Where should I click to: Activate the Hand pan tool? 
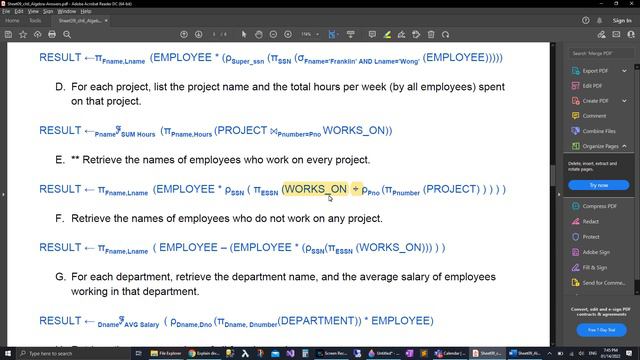tap(259, 35)
